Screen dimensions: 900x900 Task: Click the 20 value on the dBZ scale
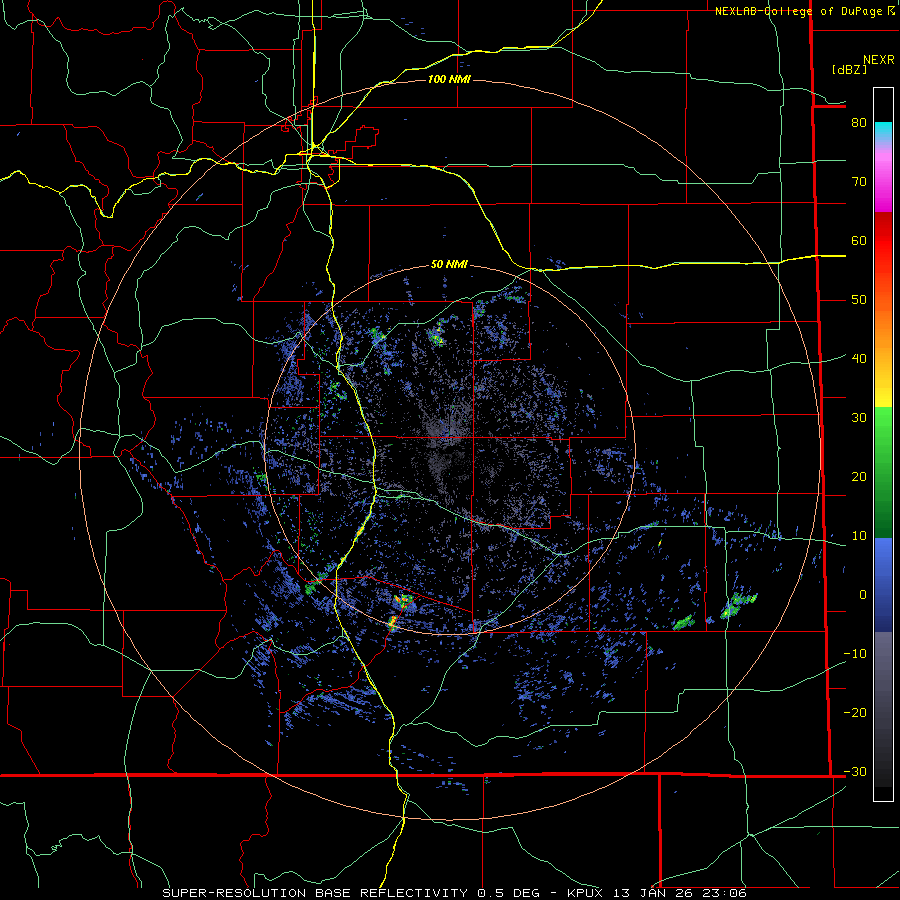[859, 476]
